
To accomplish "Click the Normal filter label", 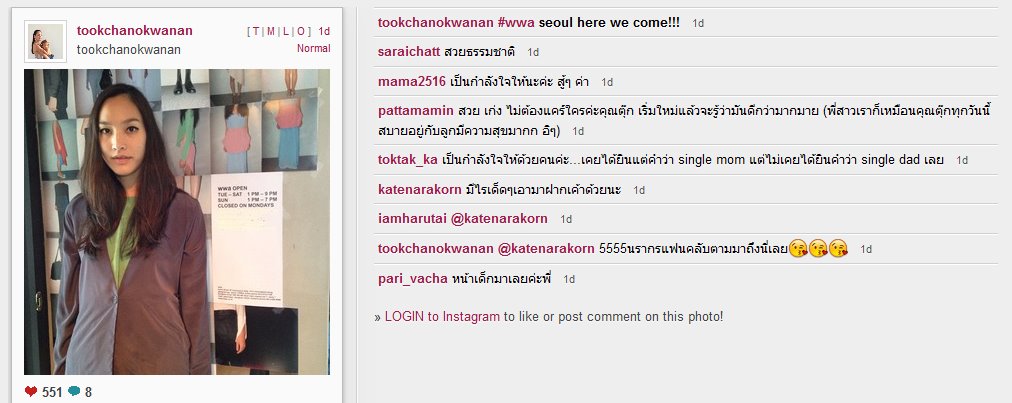I will 314,48.
